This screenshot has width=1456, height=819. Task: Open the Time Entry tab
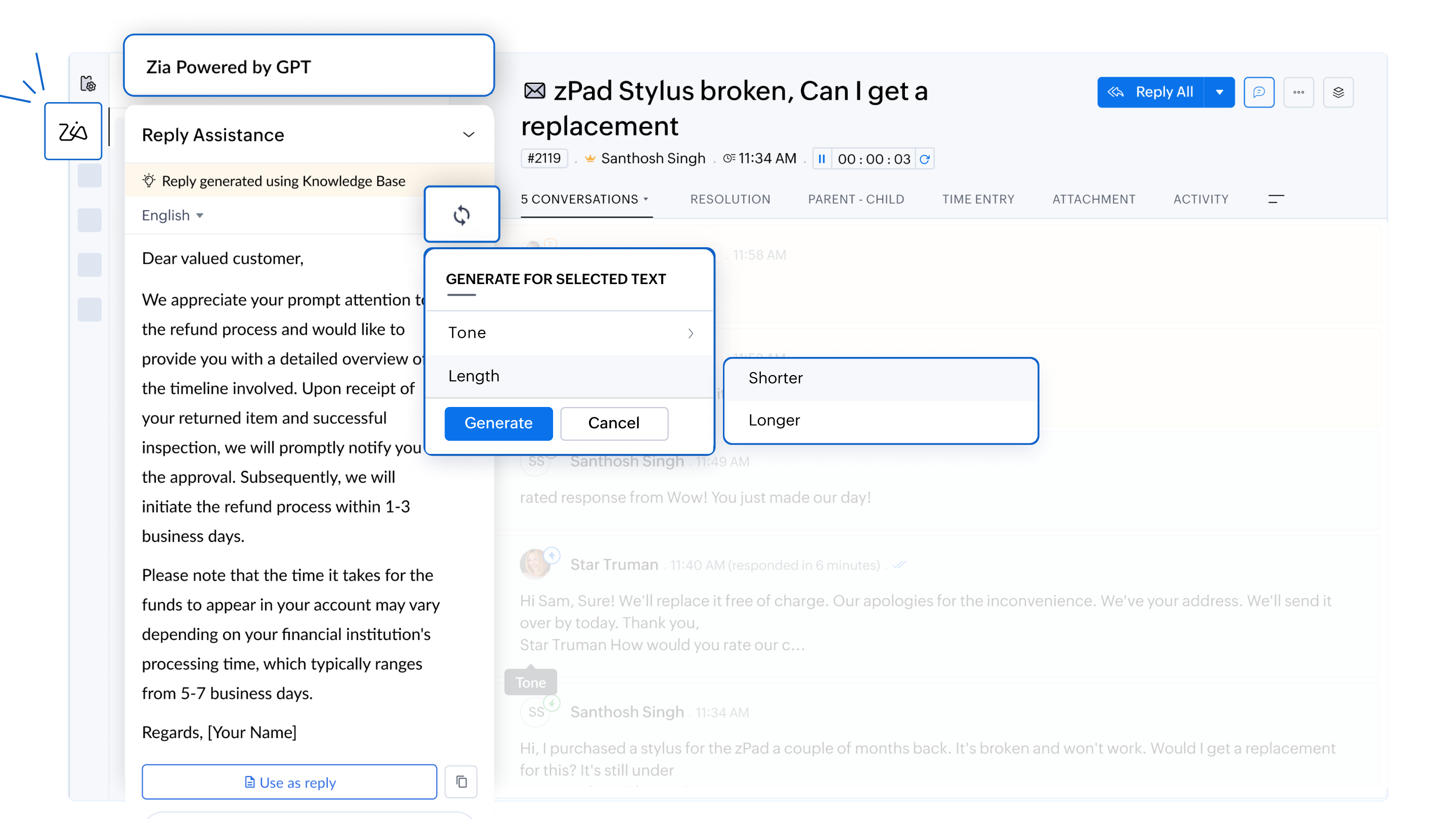click(x=978, y=200)
